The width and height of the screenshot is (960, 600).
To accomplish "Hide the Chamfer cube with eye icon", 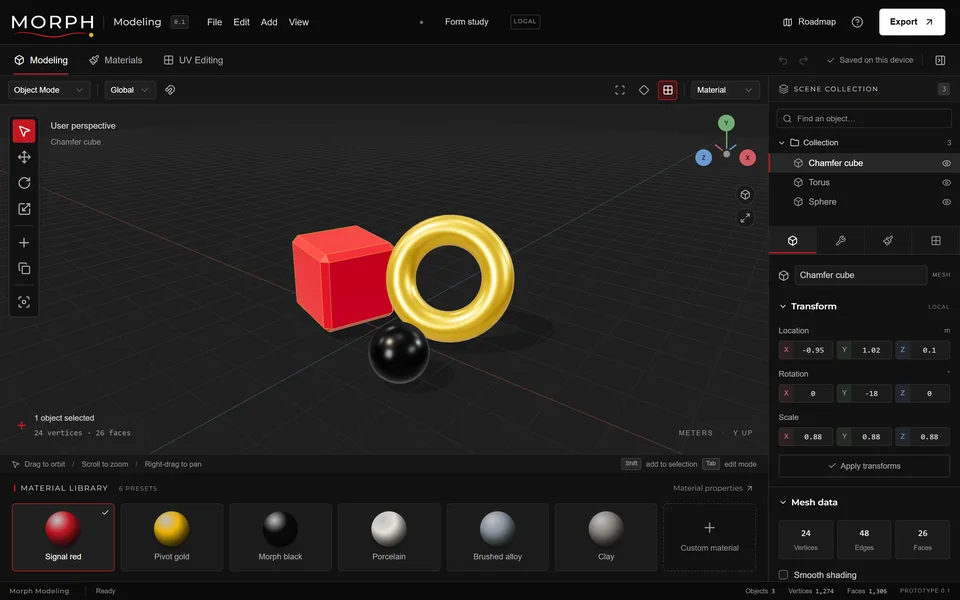I will point(946,163).
